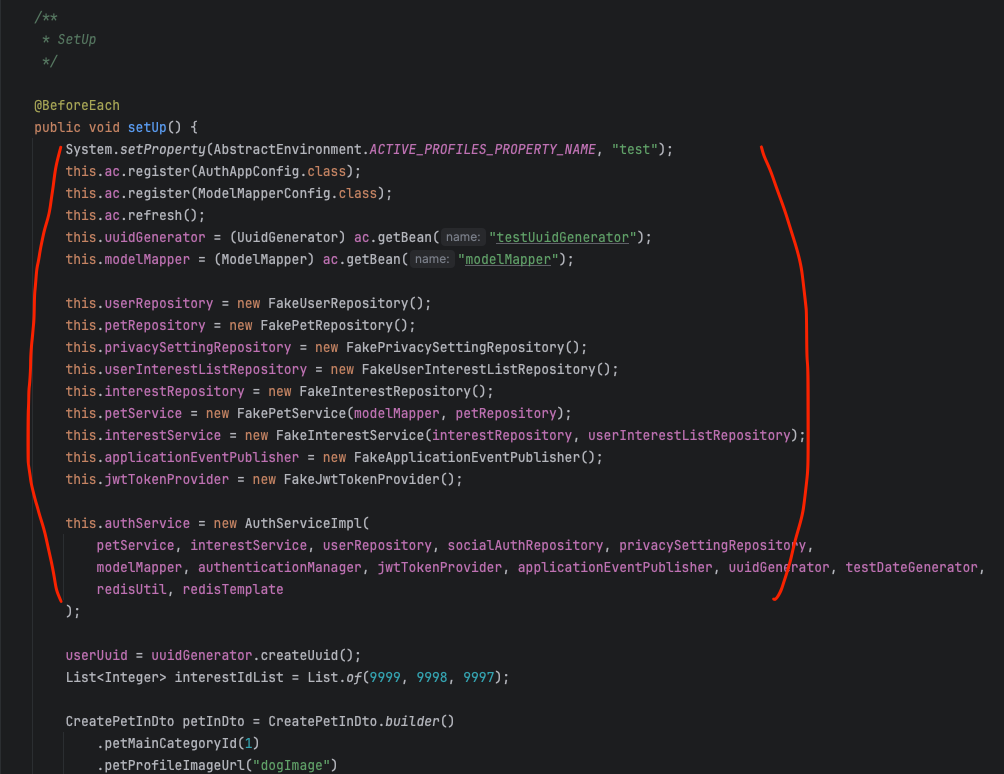The width and height of the screenshot is (1004, 774).
Task: Click redisTemplate argument
Action: 233,589
